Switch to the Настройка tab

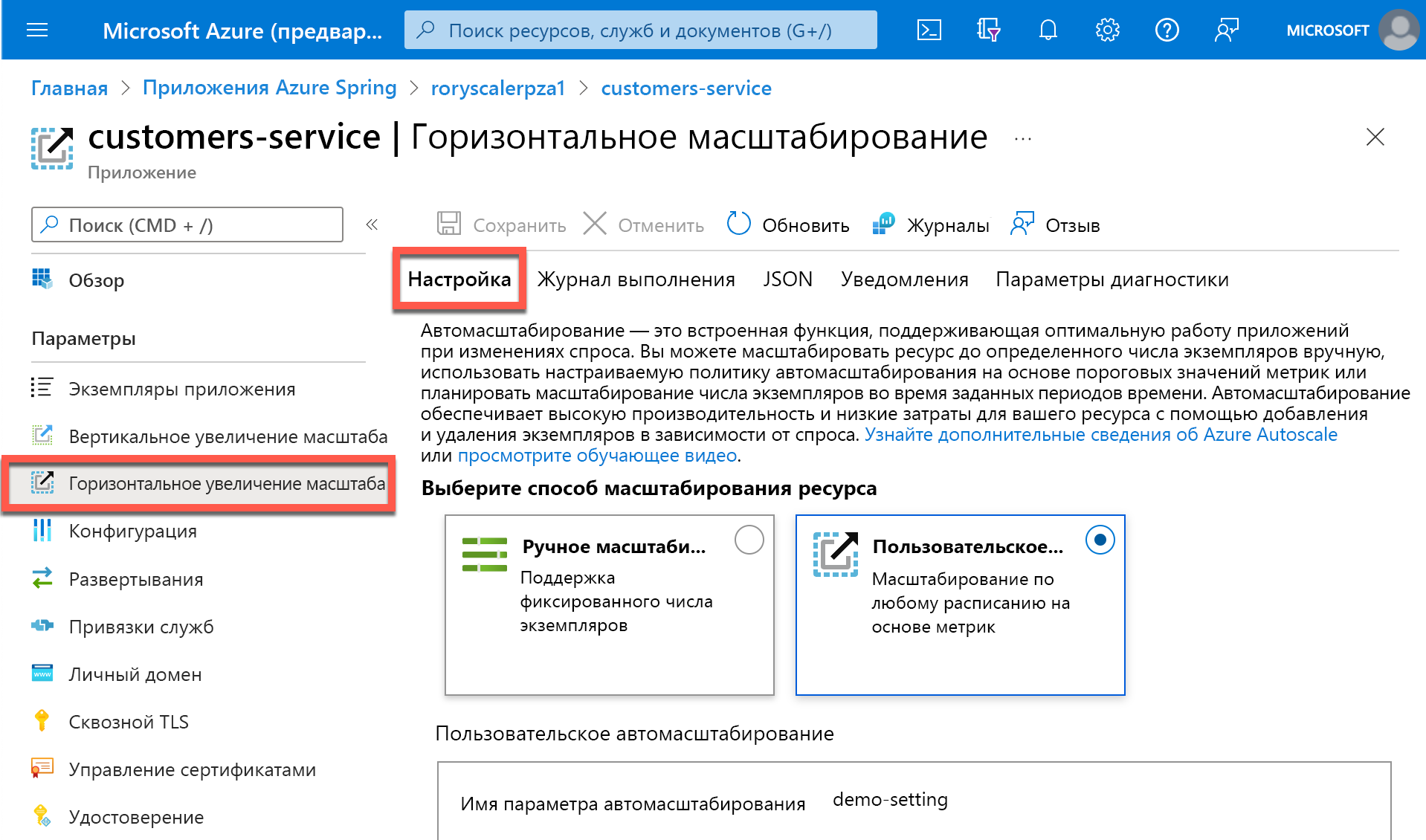click(459, 280)
